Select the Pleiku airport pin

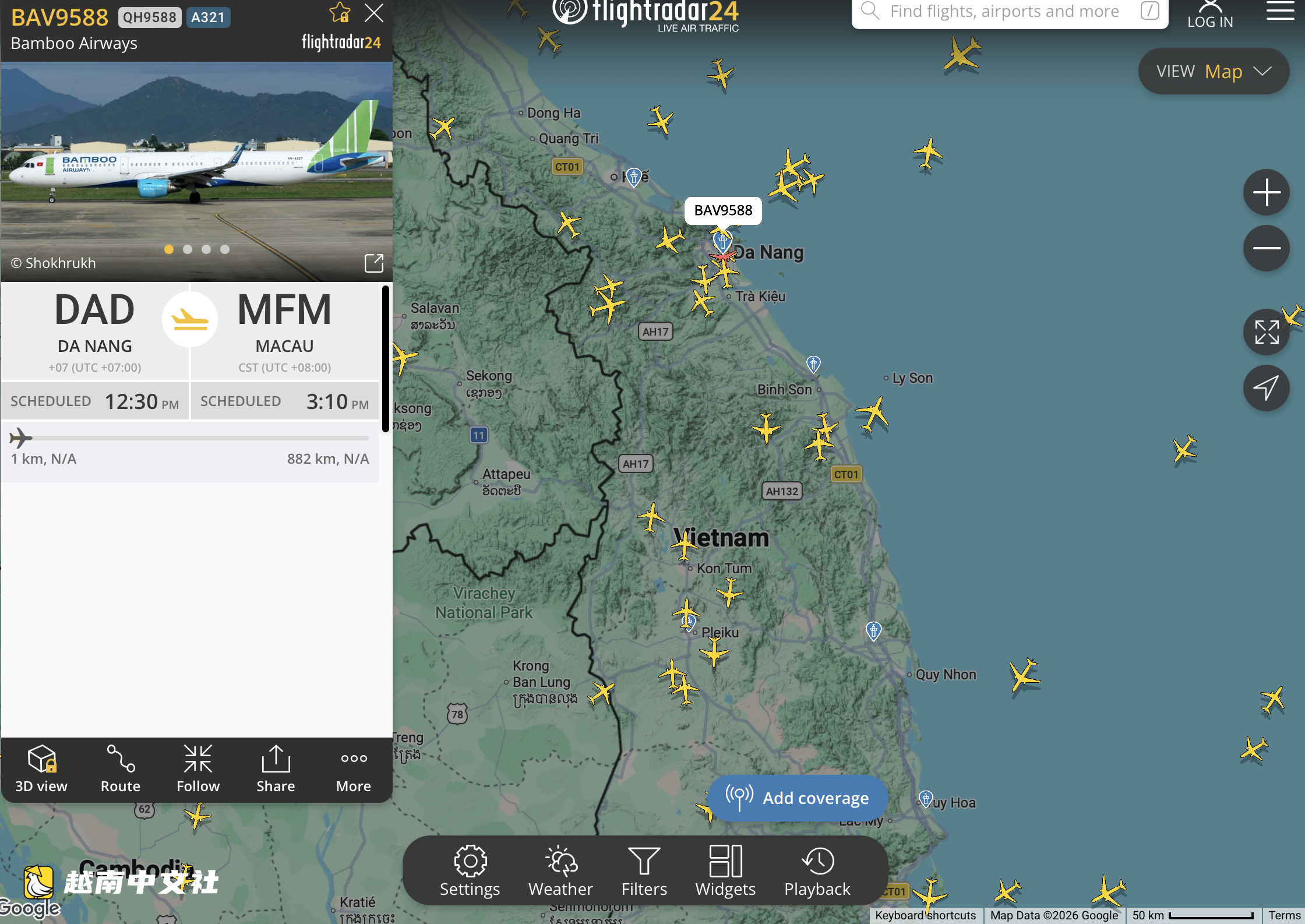(689, 623)
